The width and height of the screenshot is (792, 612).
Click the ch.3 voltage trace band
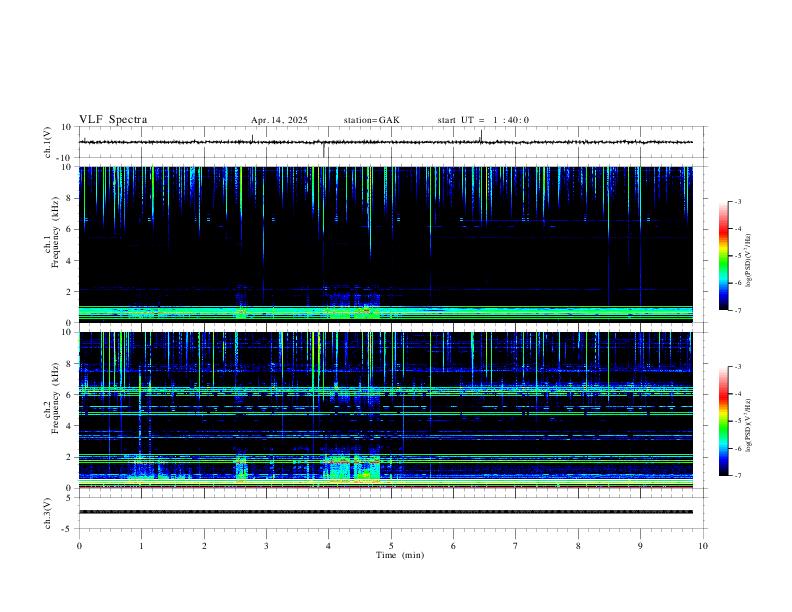coord(386,512)
